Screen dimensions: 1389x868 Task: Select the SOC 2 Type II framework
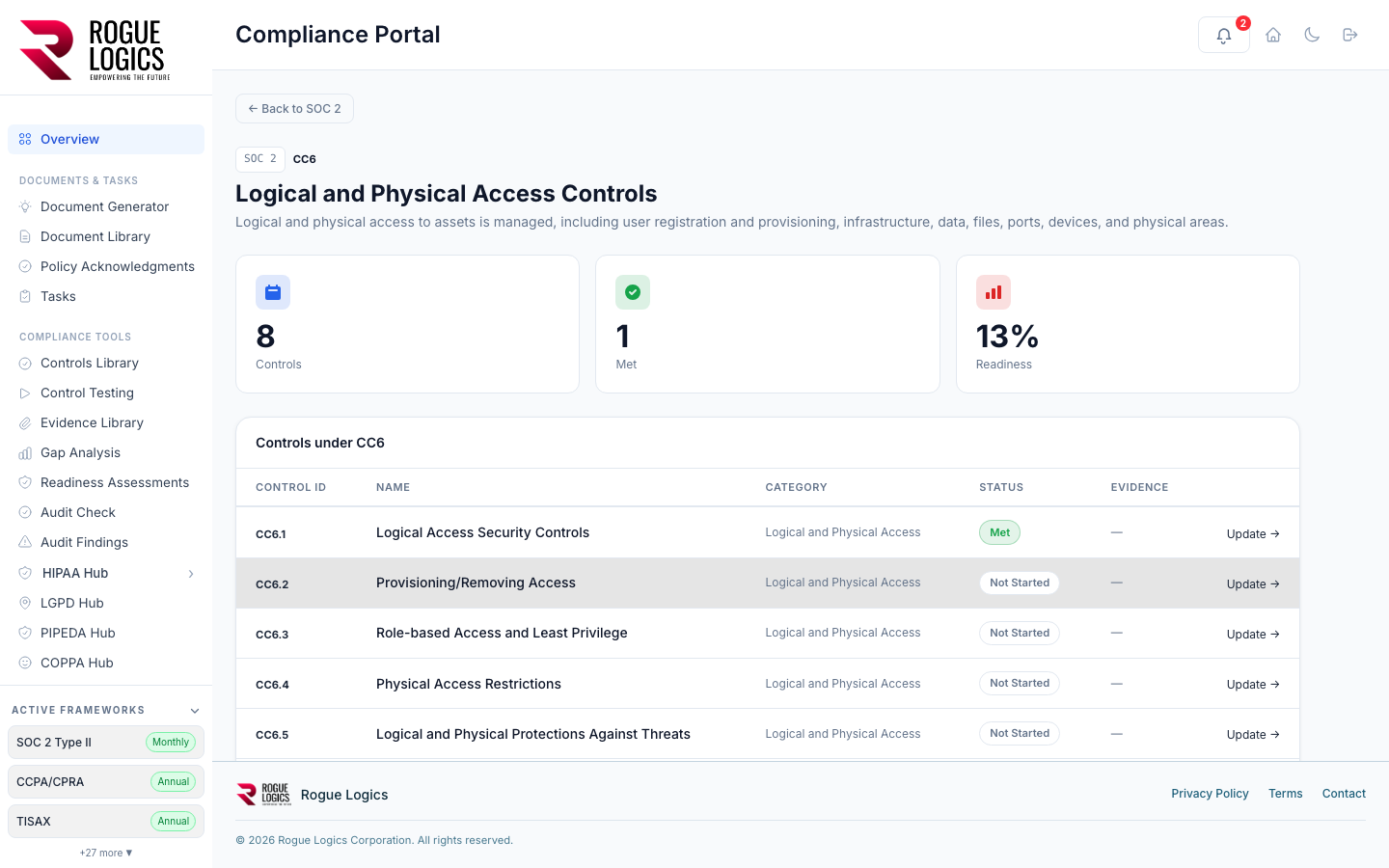tap(106, 743)
